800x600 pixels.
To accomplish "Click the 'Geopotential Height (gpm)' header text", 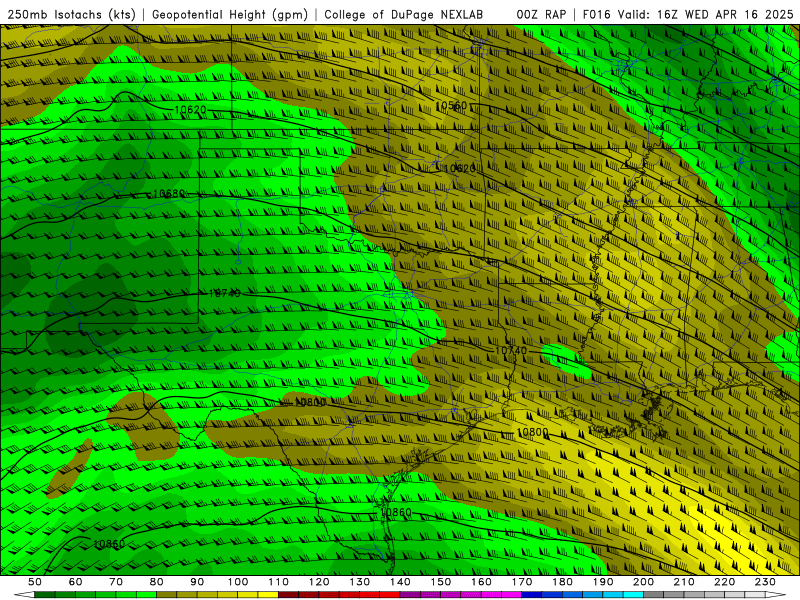I will click(x=230, y=15).
